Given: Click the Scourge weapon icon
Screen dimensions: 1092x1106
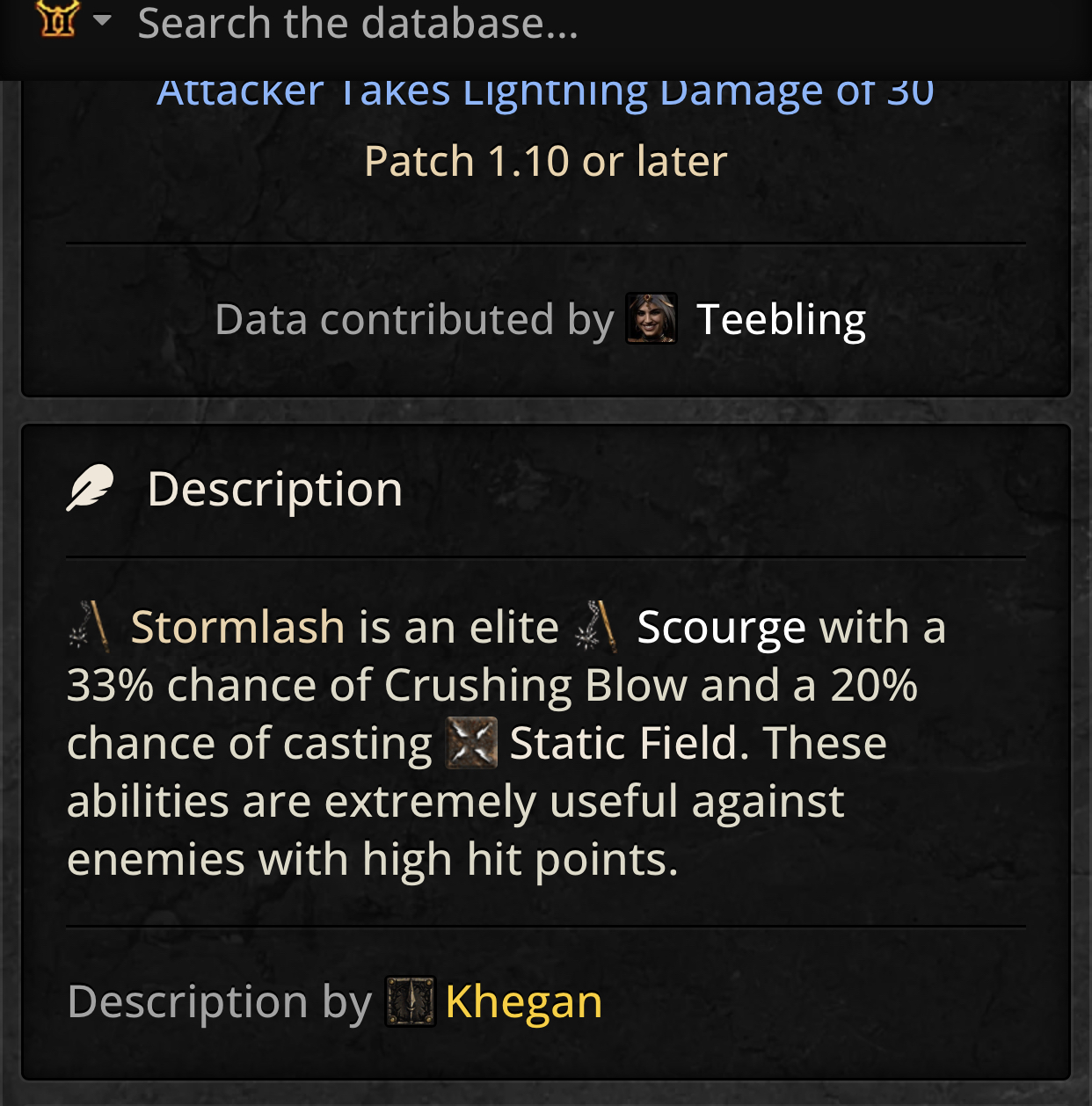Looking at the screenshot, I should 596,627.
